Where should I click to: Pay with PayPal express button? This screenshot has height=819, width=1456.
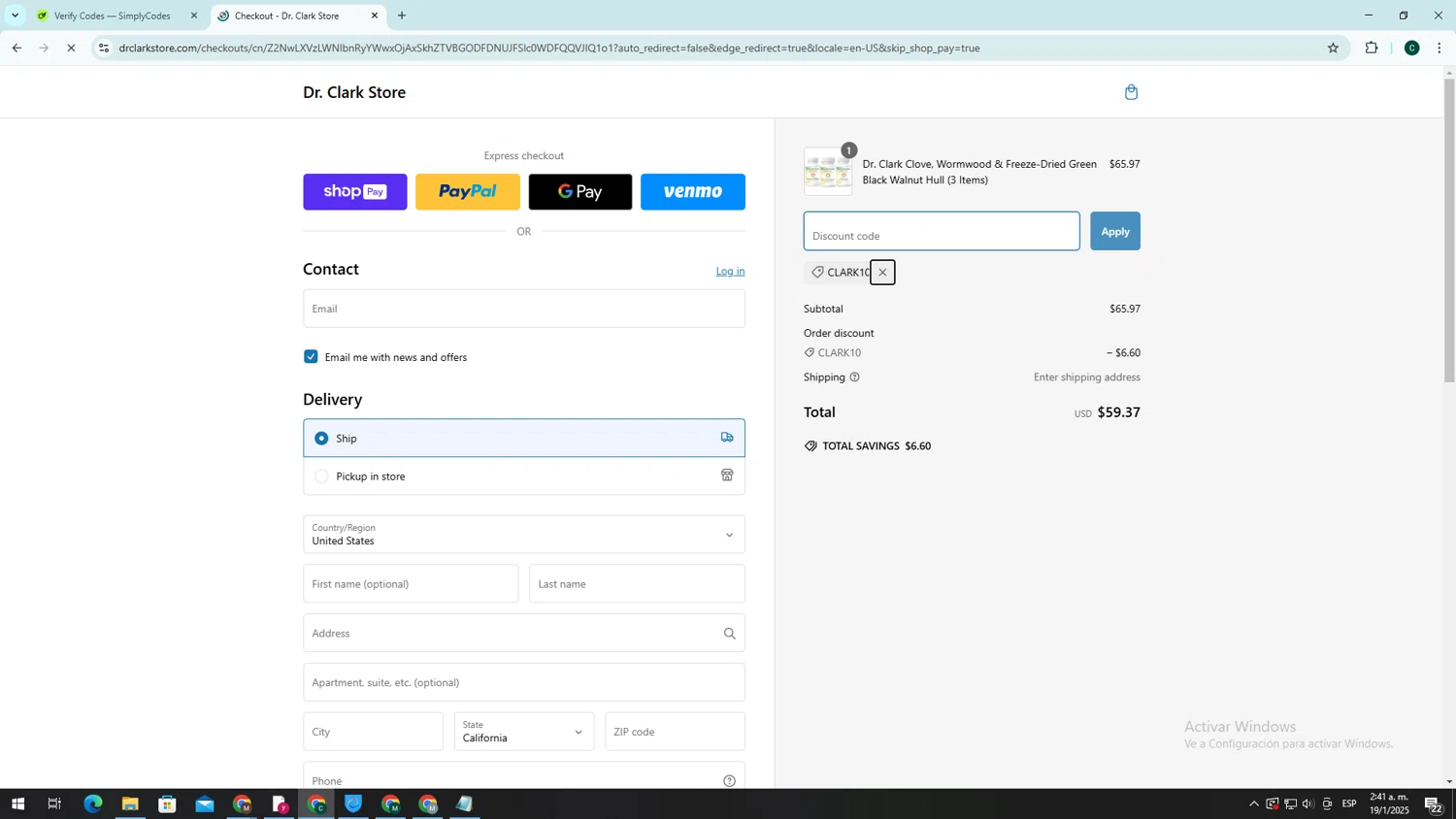468,192
